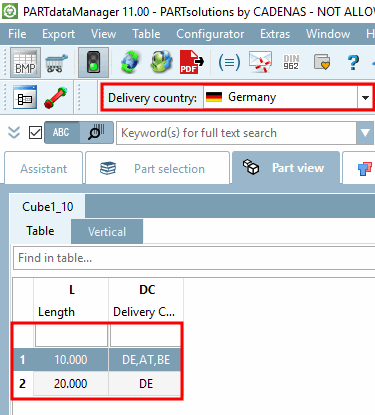The width and height of the screenshot is (375, 415).
Task: Select row number 2 header
Action: [x=23, y=384]
